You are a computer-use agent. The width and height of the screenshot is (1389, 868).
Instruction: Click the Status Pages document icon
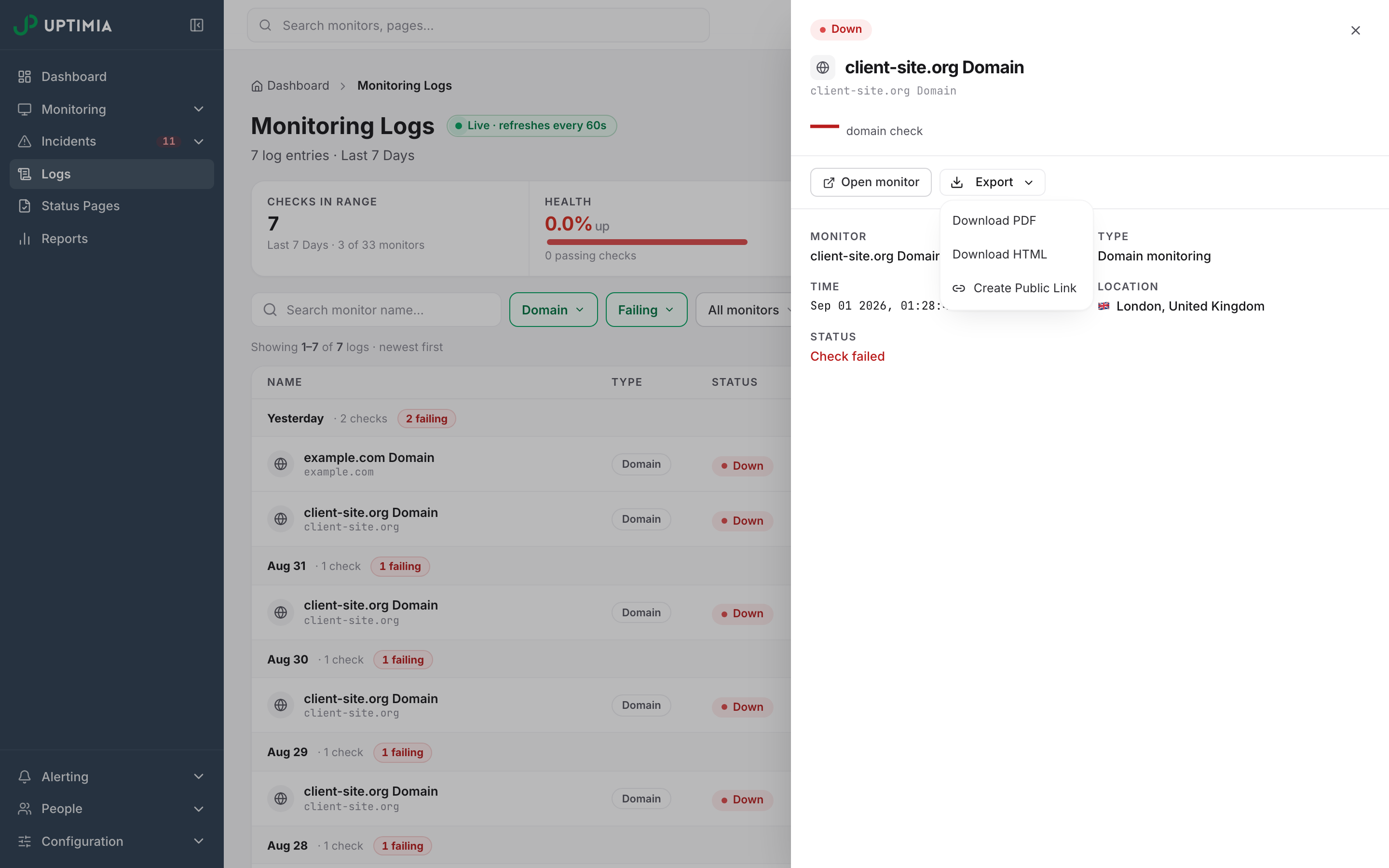[x=24, y=206]
